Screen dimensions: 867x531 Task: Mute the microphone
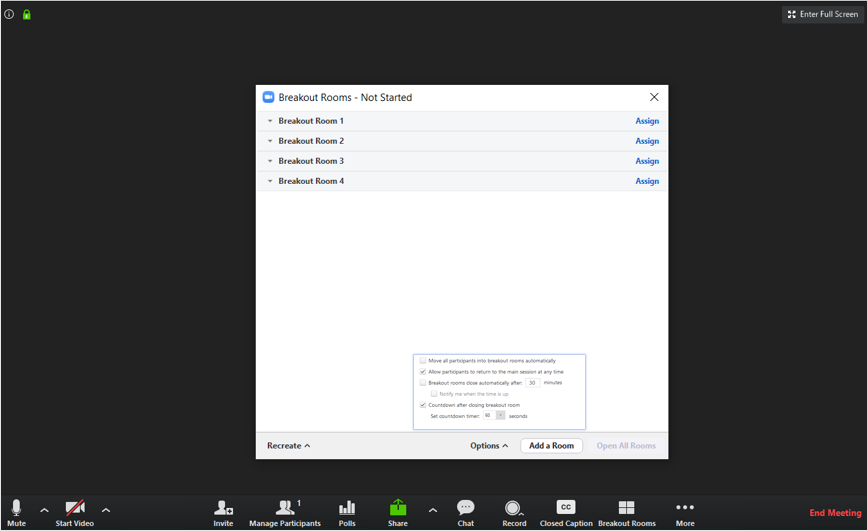pos(16,510)
